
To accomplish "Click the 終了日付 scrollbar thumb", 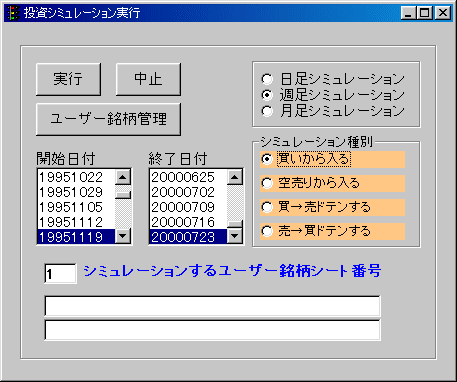I will coord(235,224).
